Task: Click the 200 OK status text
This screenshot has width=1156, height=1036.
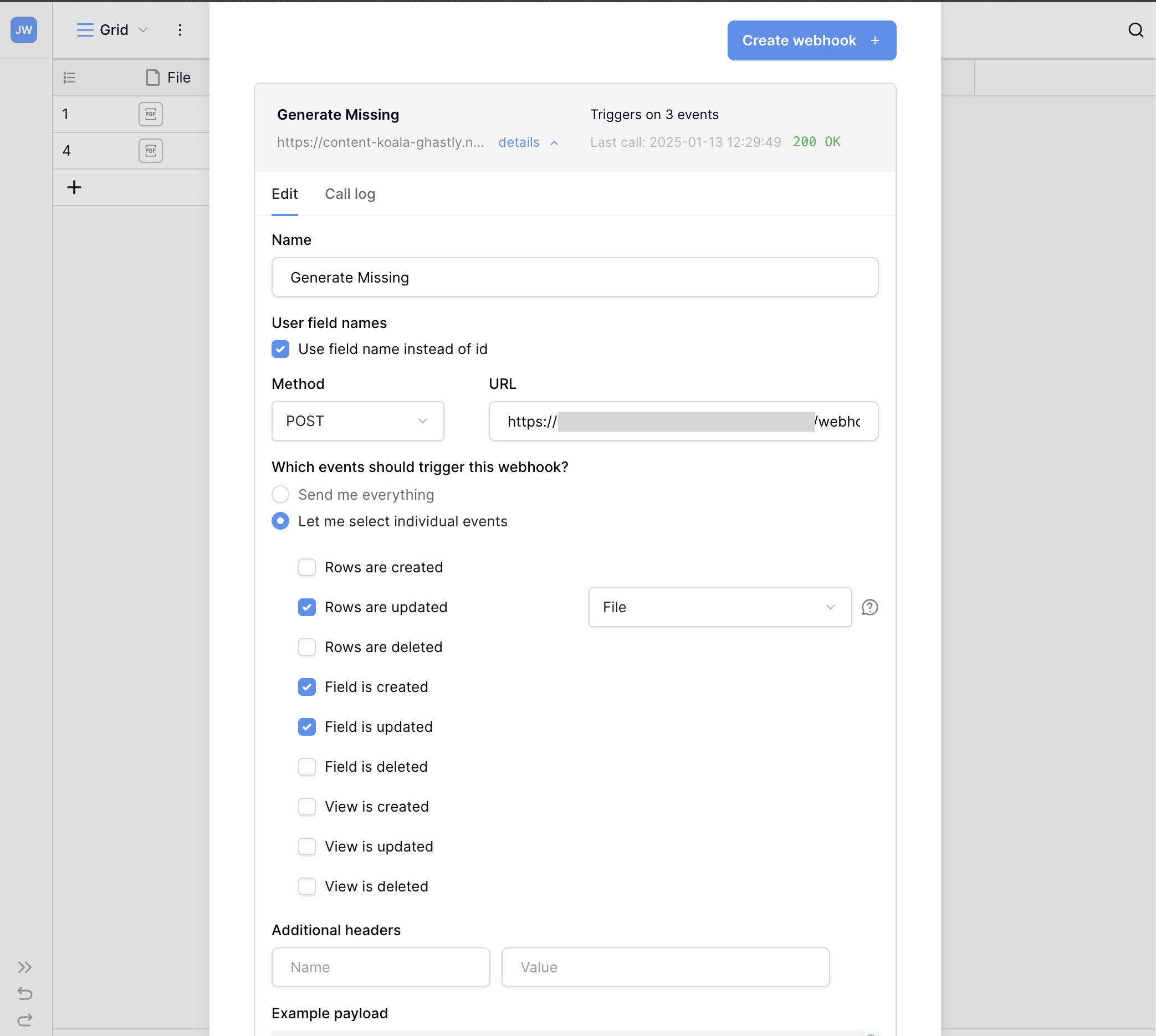Action: tap(817, 142)
